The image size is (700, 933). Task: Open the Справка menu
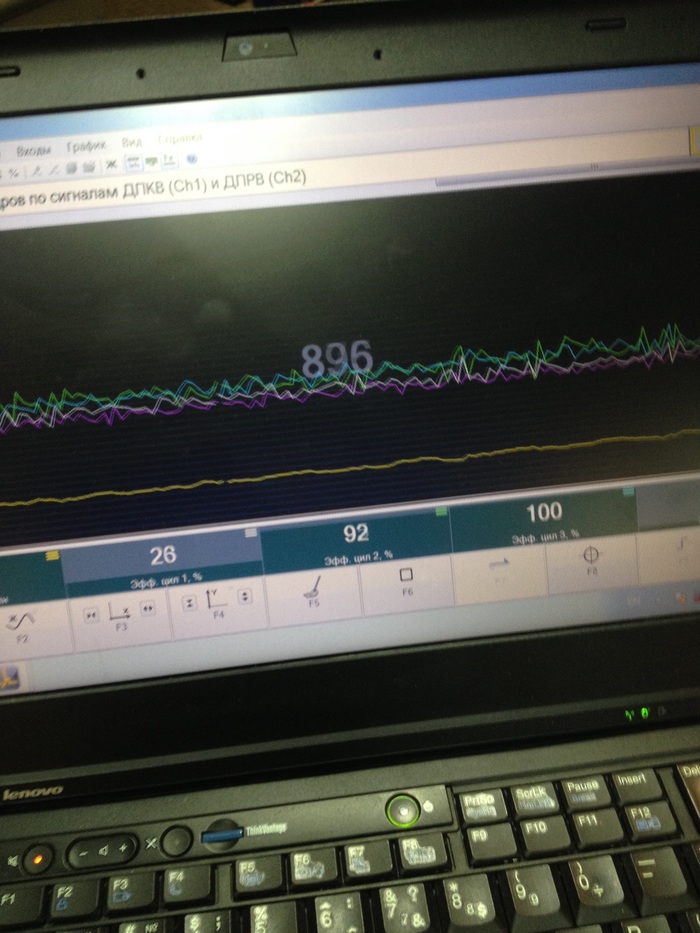pyautogui.click(x=180, y=139)
